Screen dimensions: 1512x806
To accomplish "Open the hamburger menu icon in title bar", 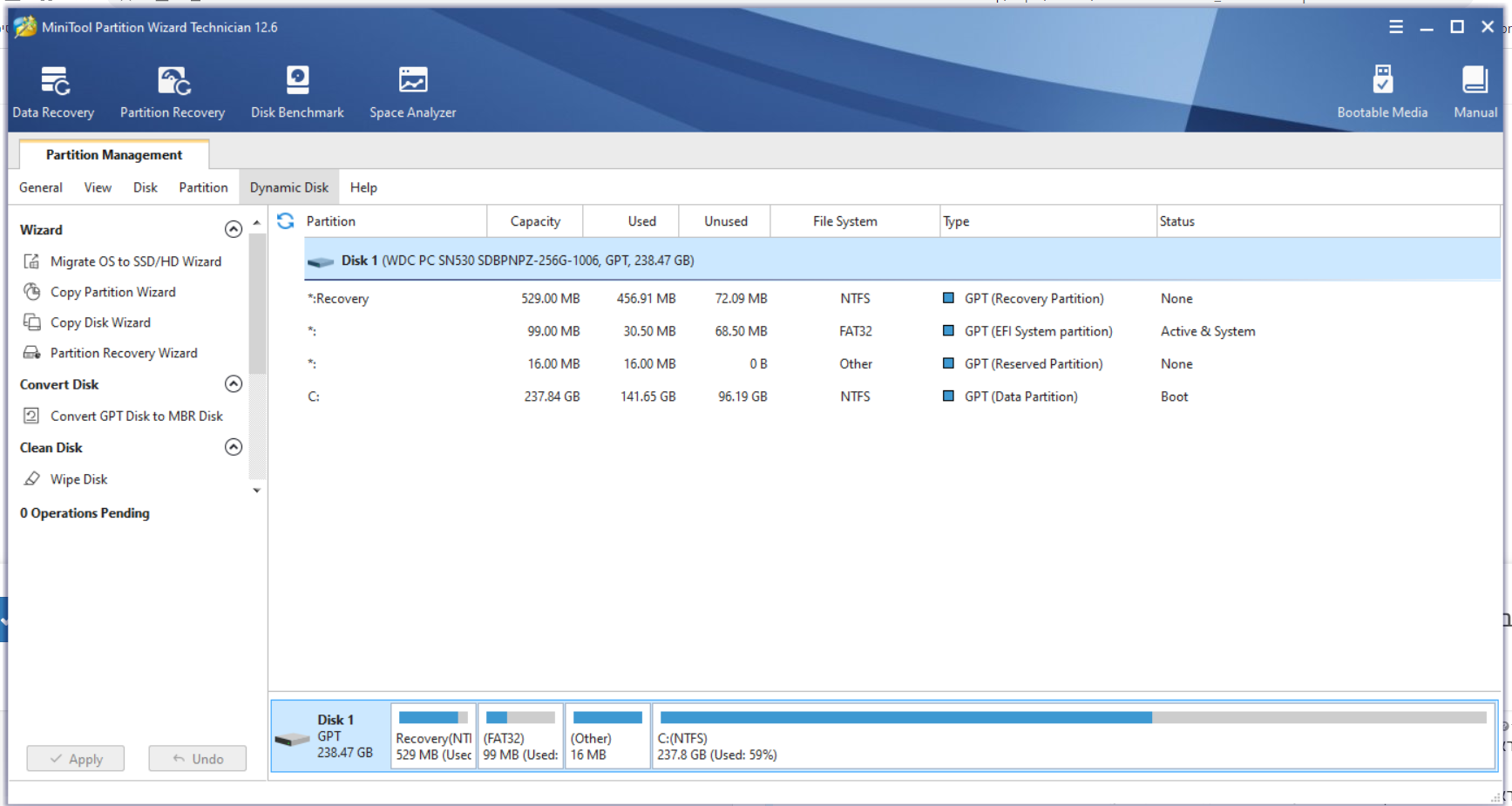I will 1396,27.
